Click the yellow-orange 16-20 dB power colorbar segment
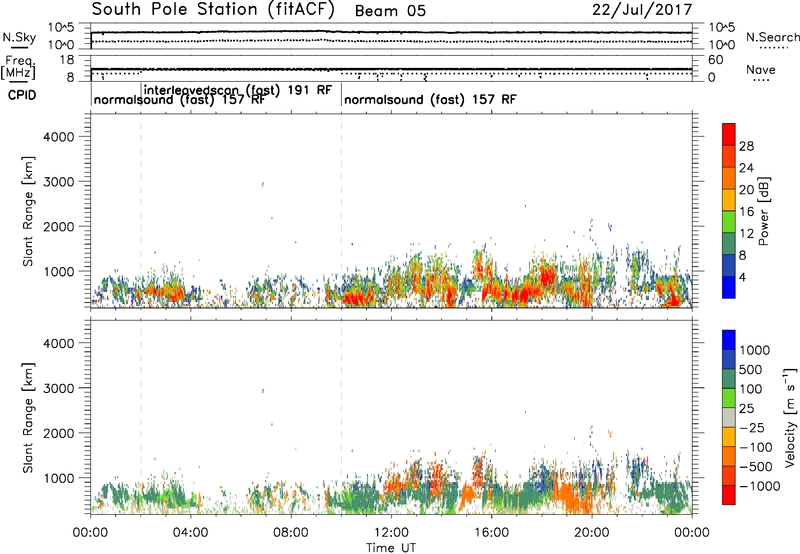The image size is (800, 554). 729,200
